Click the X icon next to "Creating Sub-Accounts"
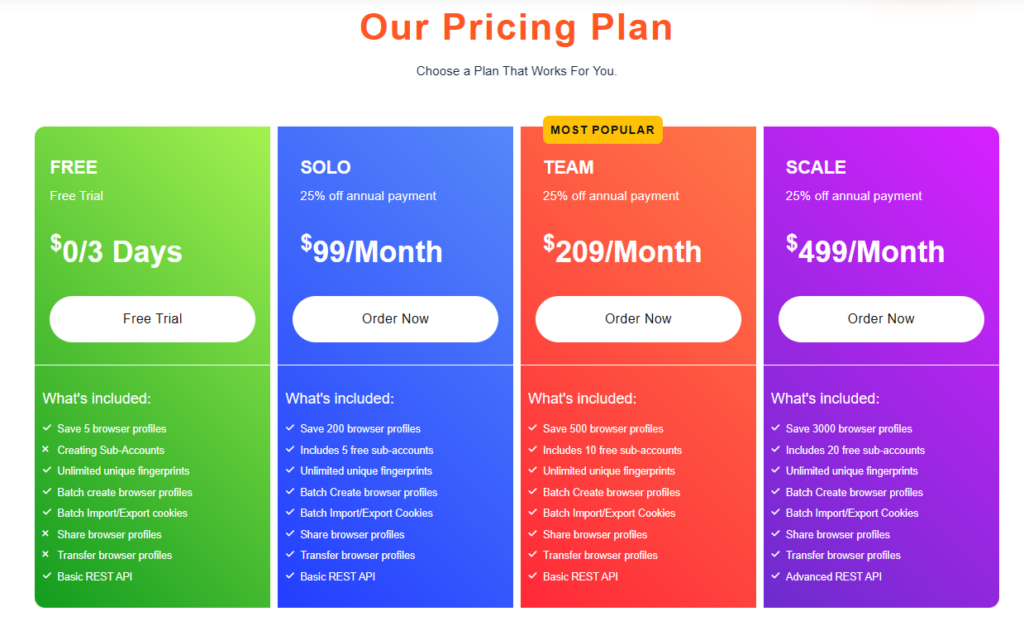The image size is (1024, 621). click(x=46, y=449)
